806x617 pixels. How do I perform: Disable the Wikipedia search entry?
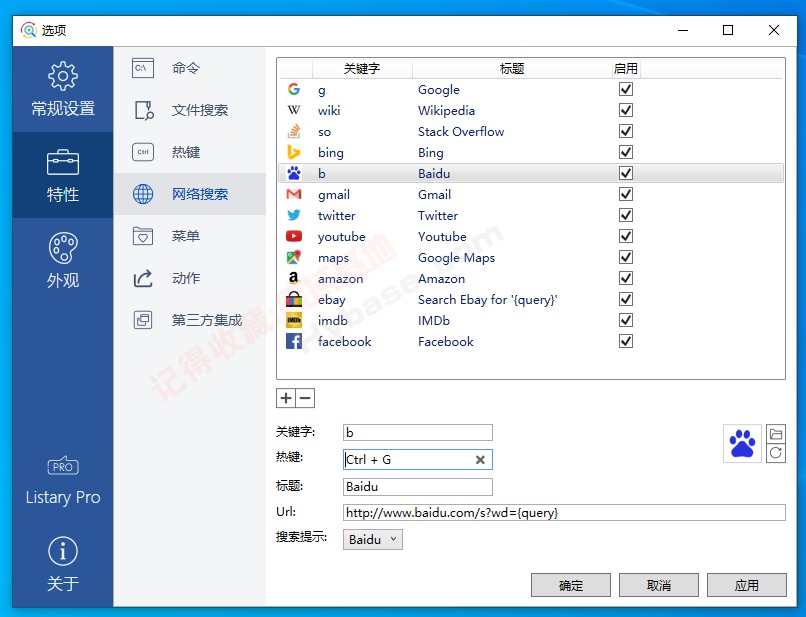[626, 110]
